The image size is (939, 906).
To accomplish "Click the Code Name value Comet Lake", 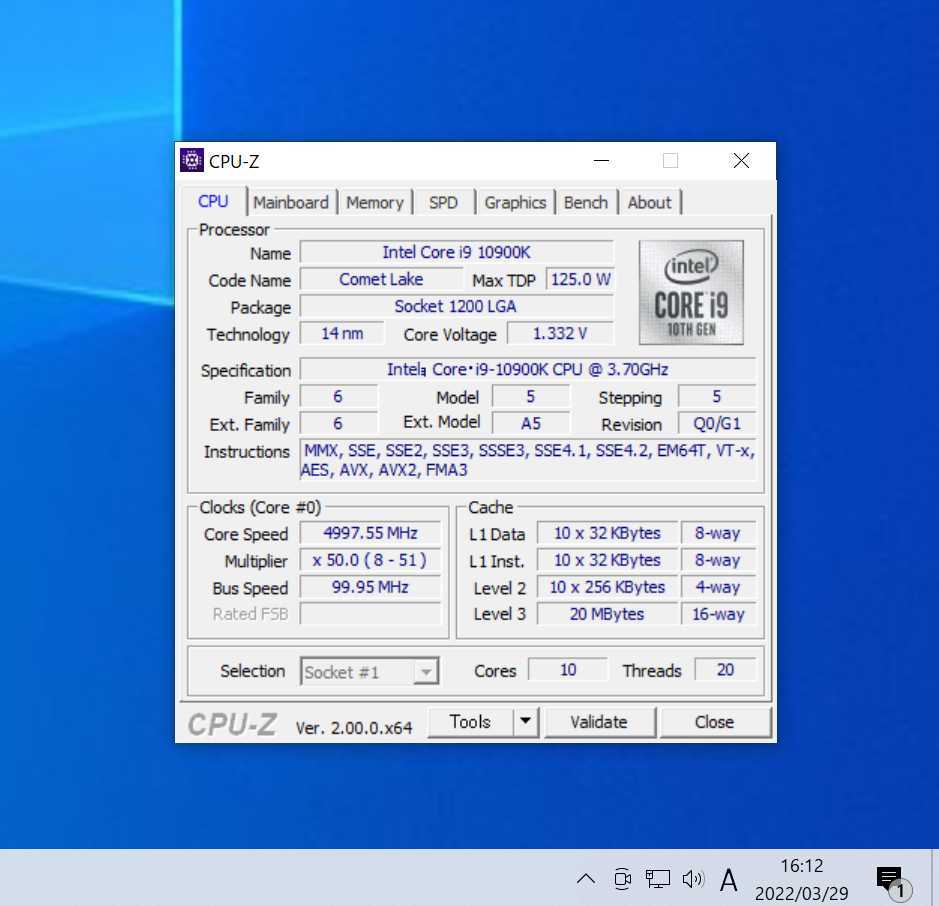I will [x=381, y=280].
